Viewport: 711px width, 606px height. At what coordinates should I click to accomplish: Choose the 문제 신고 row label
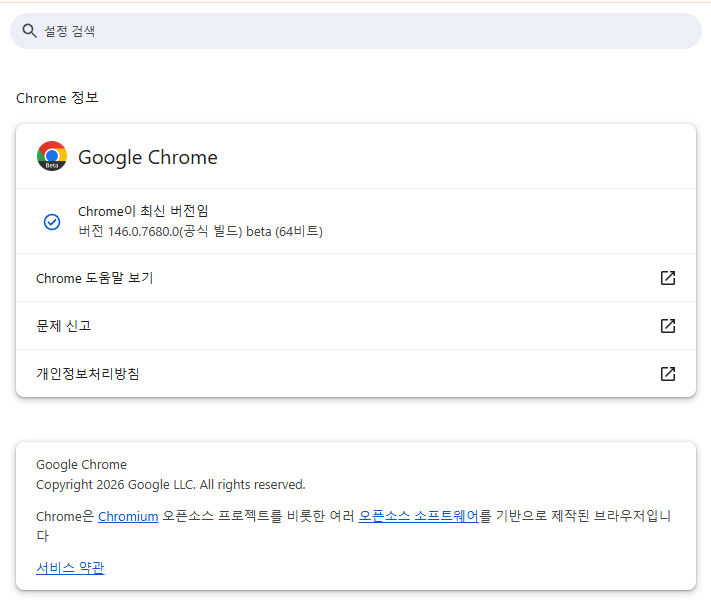point(64,326)
